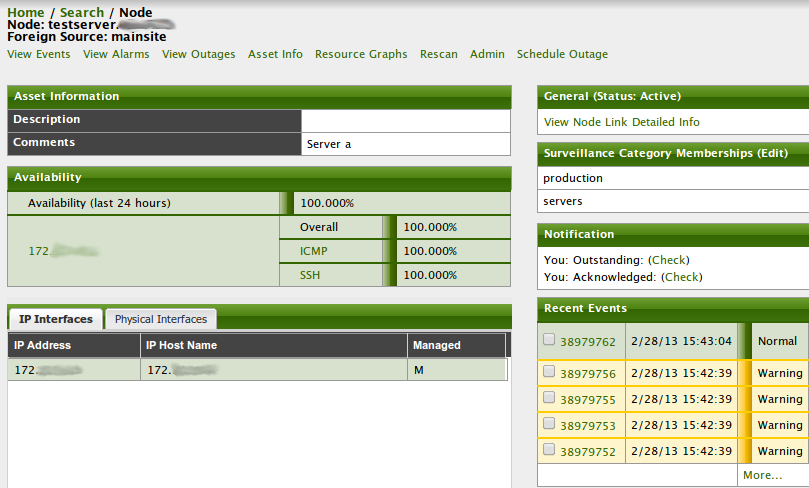Switch to Physical Interfaces tab
The image size is (809, 488).
[161, 319]
